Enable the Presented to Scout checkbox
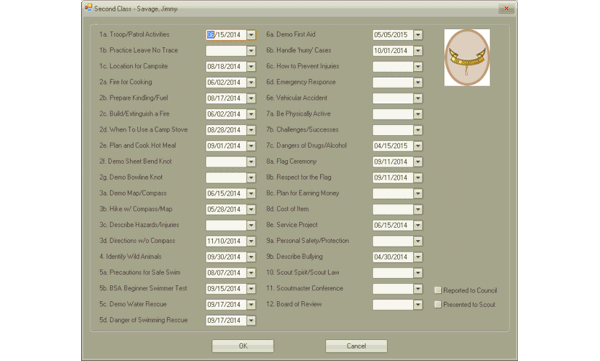Screen dimensions: 600x361 point(438,304)
